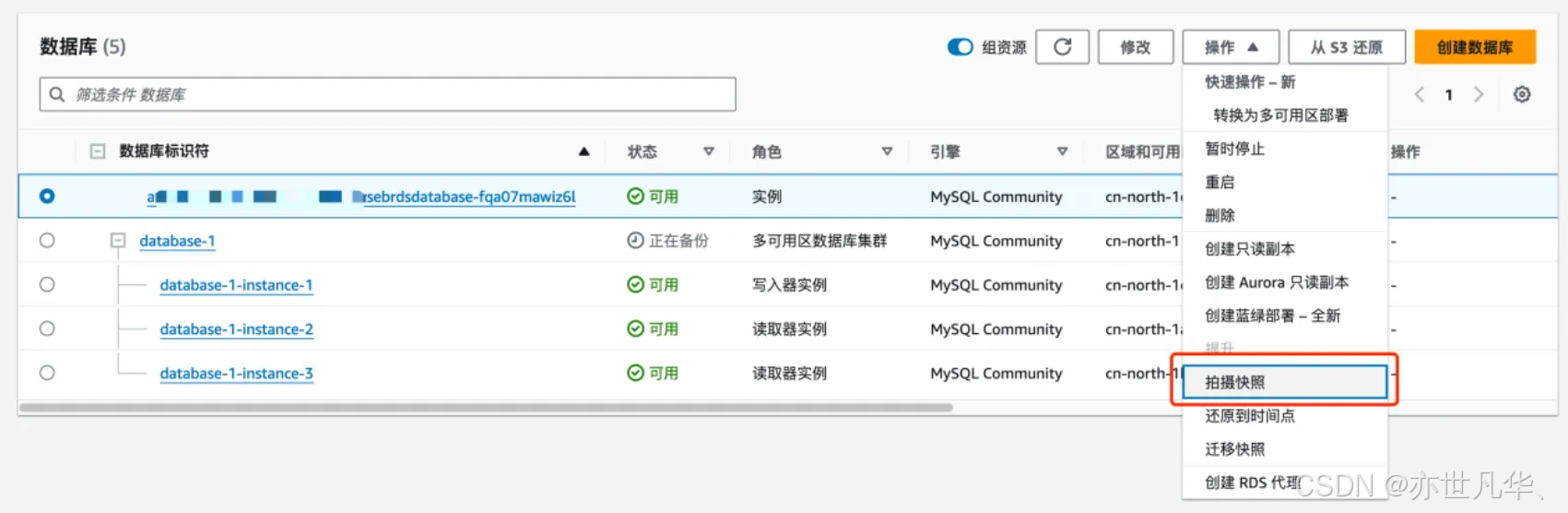Open the database-1 link

tap(177, 241)
